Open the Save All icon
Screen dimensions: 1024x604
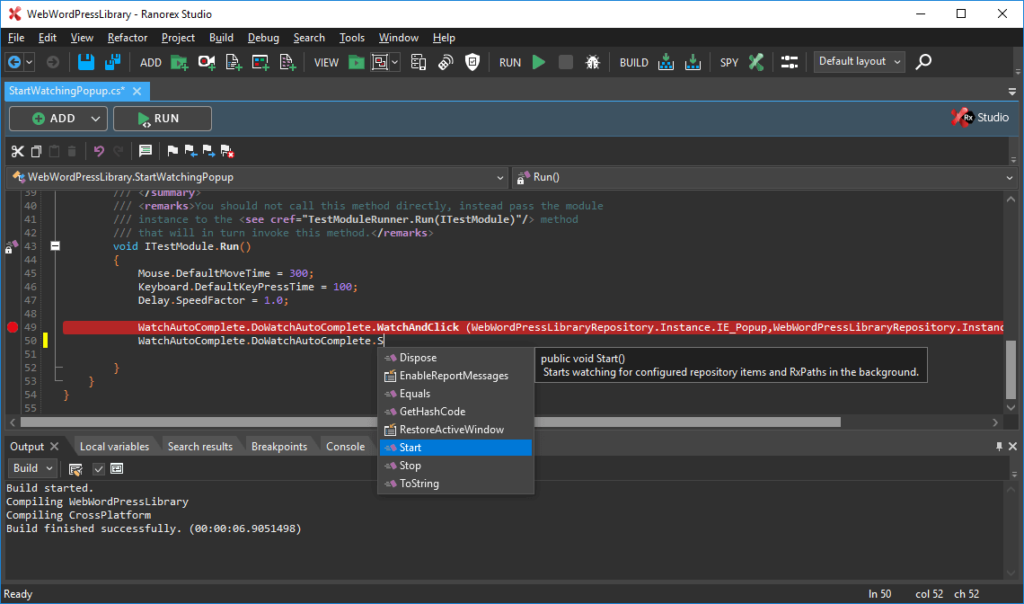110,62
